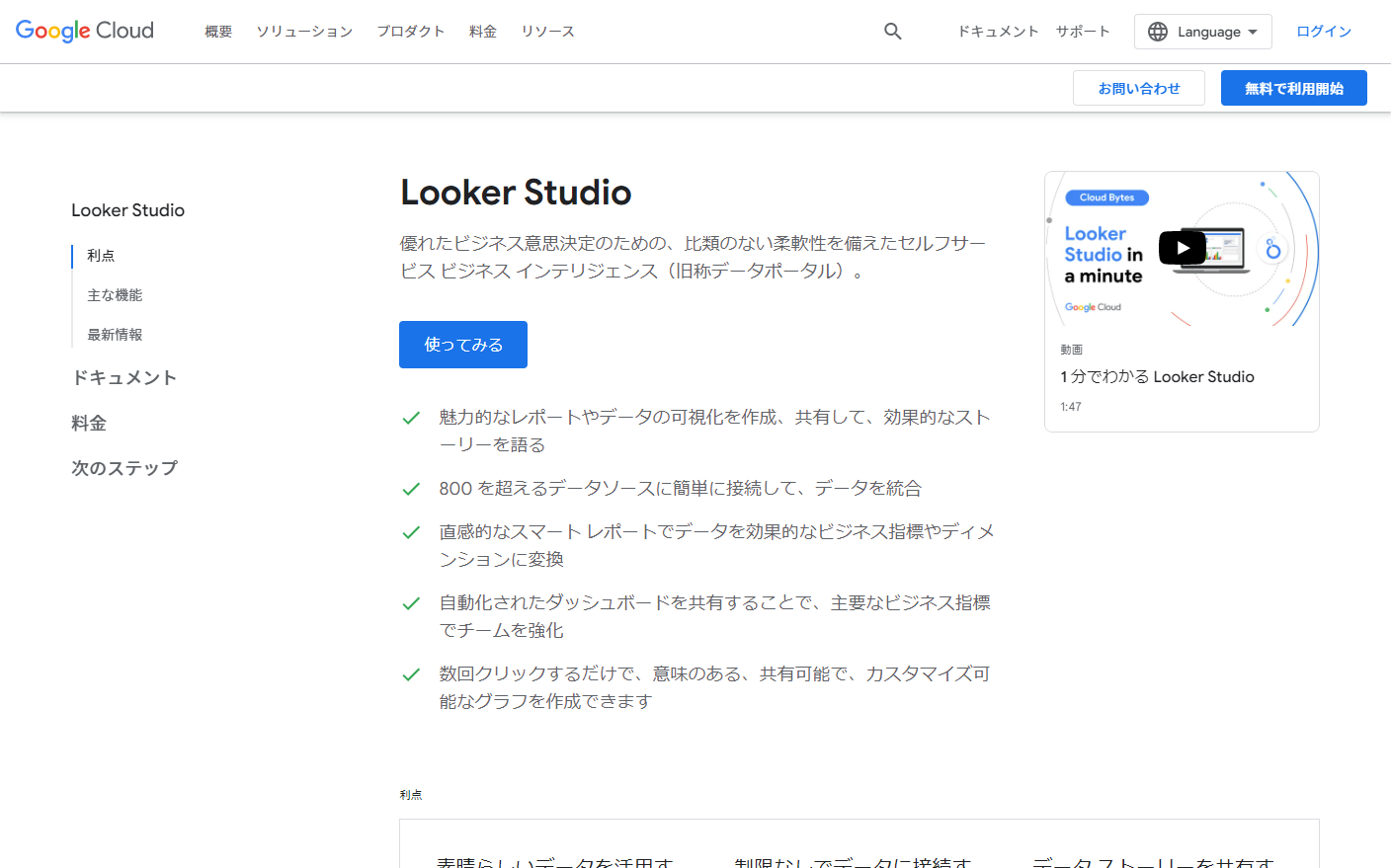Play the Looker Studio video
Image resolution: width=1391 pixels, height=868 pixels.
point(1182,248)
